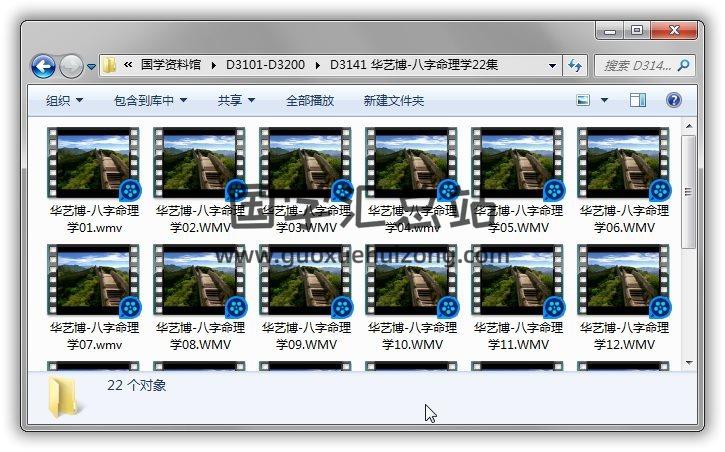Select video 华艺博-八字命理学12.WMV
The image size is (725, 452).
(624, 298)
